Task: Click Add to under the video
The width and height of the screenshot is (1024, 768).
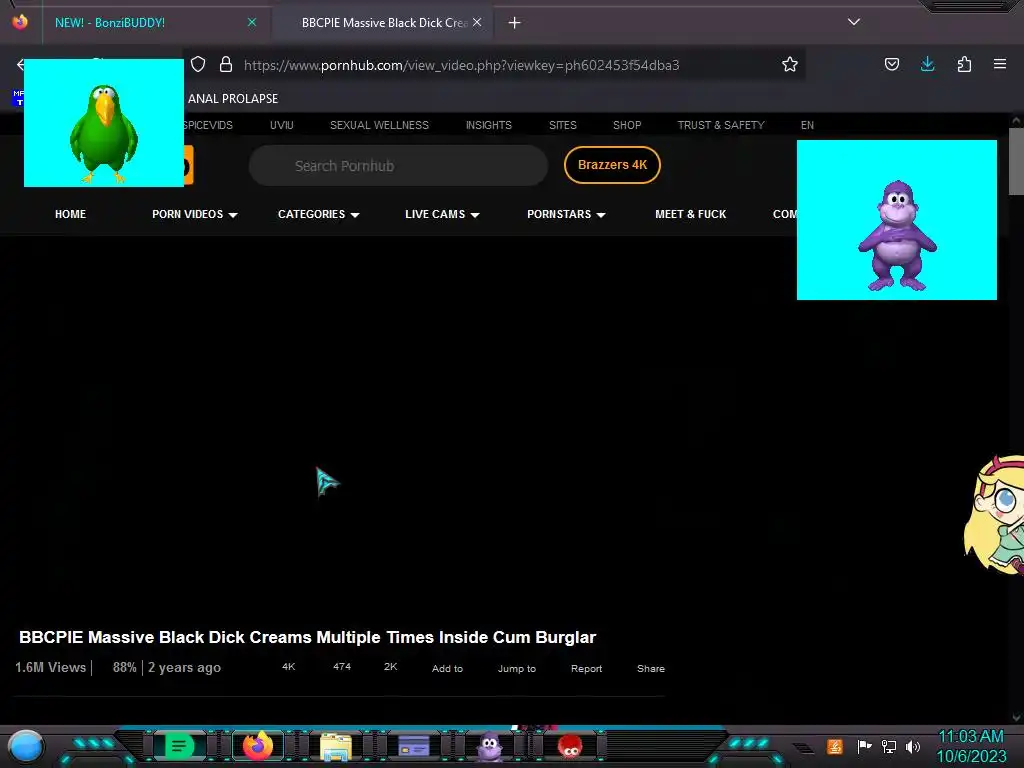Action: tap(447, 669)
